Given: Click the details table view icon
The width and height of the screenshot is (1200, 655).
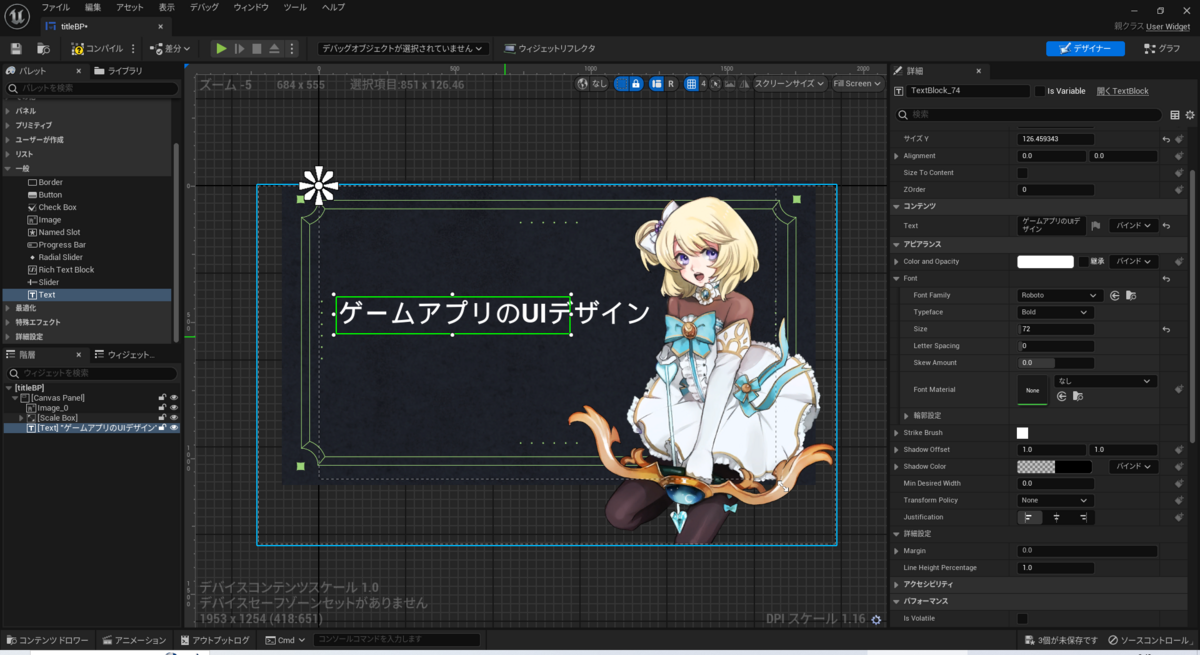Looking at the screenshot, I should tap(1175, 115).
